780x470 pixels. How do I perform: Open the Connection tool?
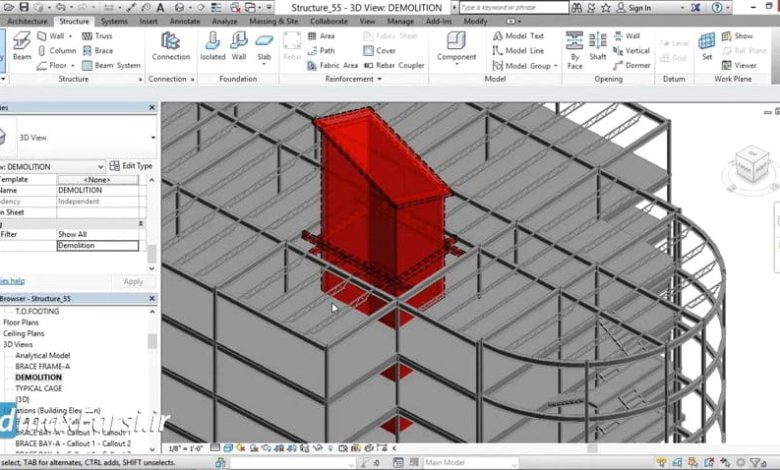(171, 46)
